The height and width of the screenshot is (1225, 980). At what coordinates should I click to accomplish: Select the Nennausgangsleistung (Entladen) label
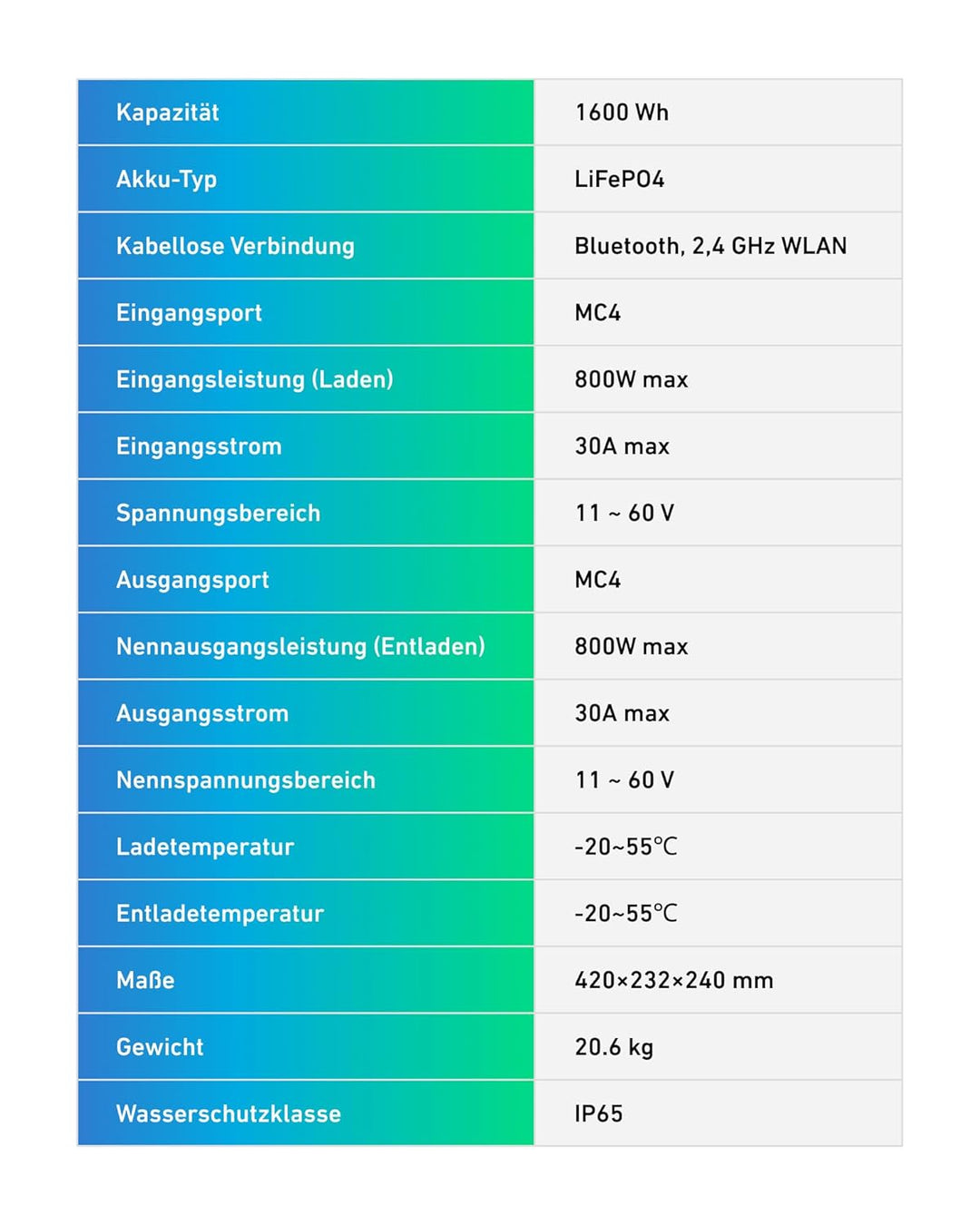pyautogui.click(x=300, y=646)
